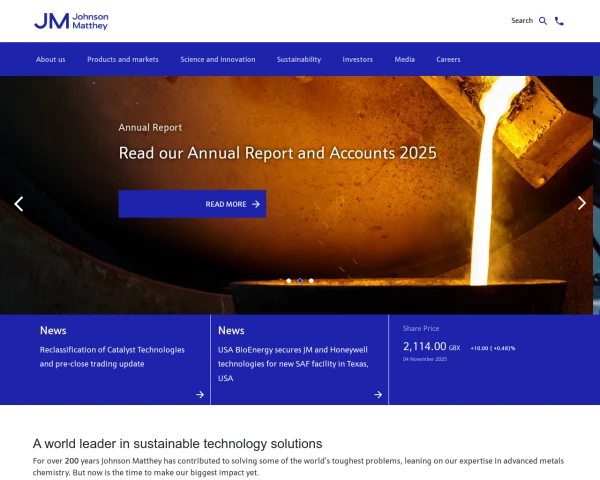Screen dimensions: 600x480
Task: Click arrow on USA BioEnergy news card
Action: (x=378, y=394)
